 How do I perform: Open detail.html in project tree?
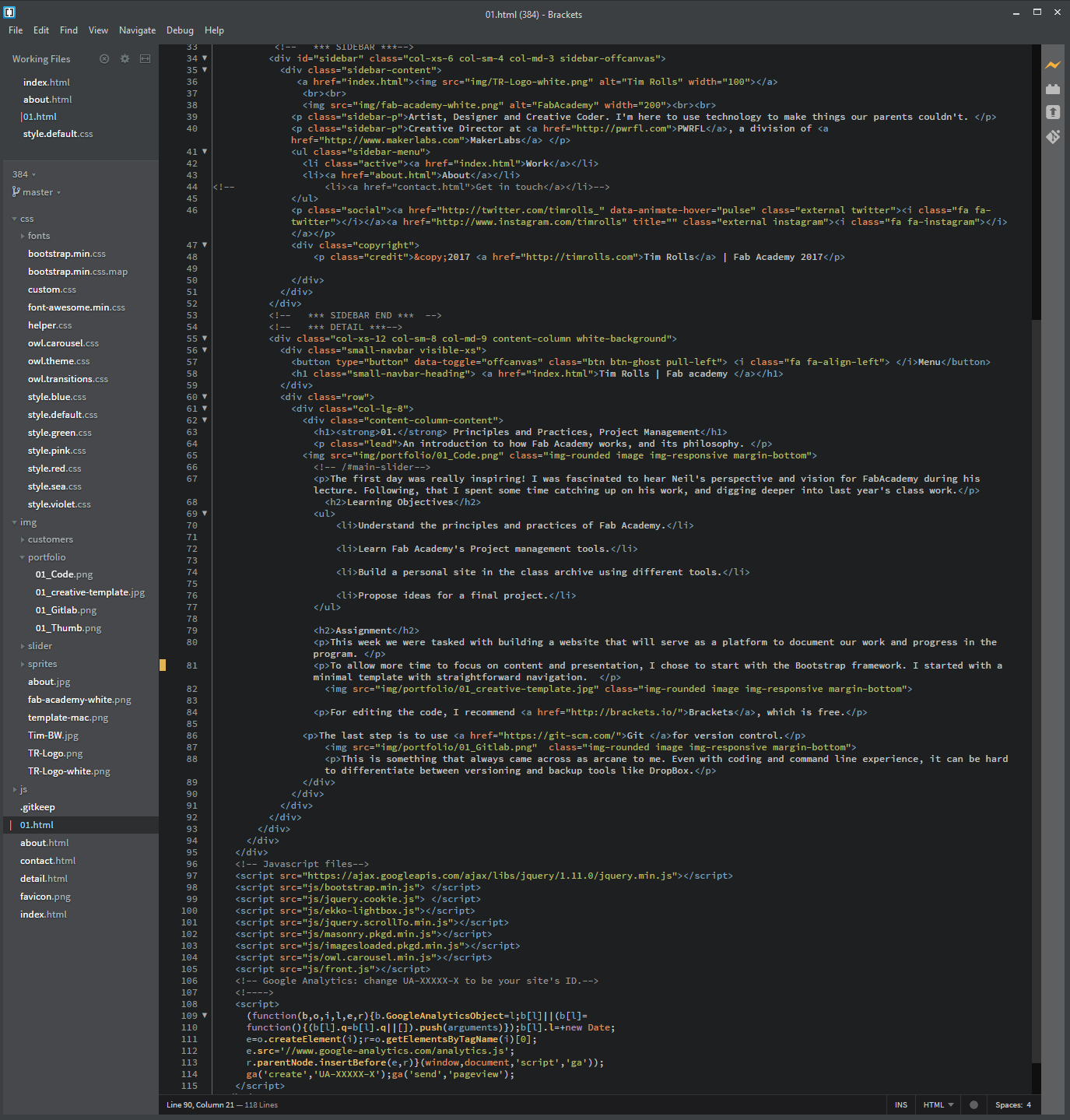click(44, 879)
